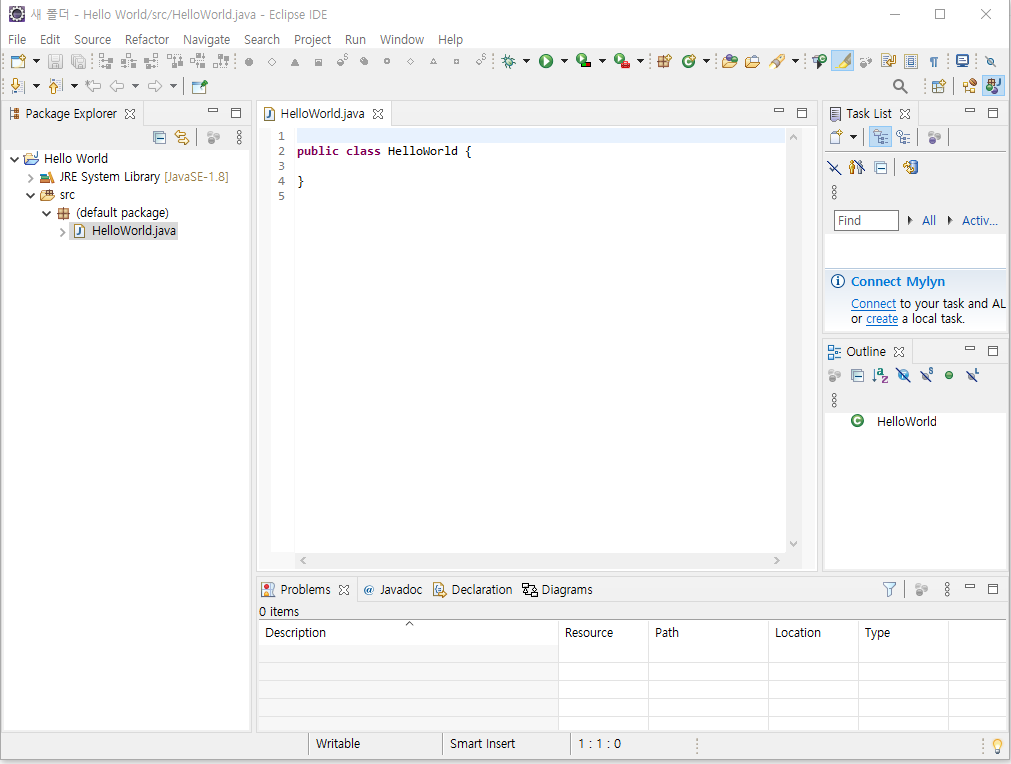
Task: Click the Open Type icon
Action: [730, 61]
